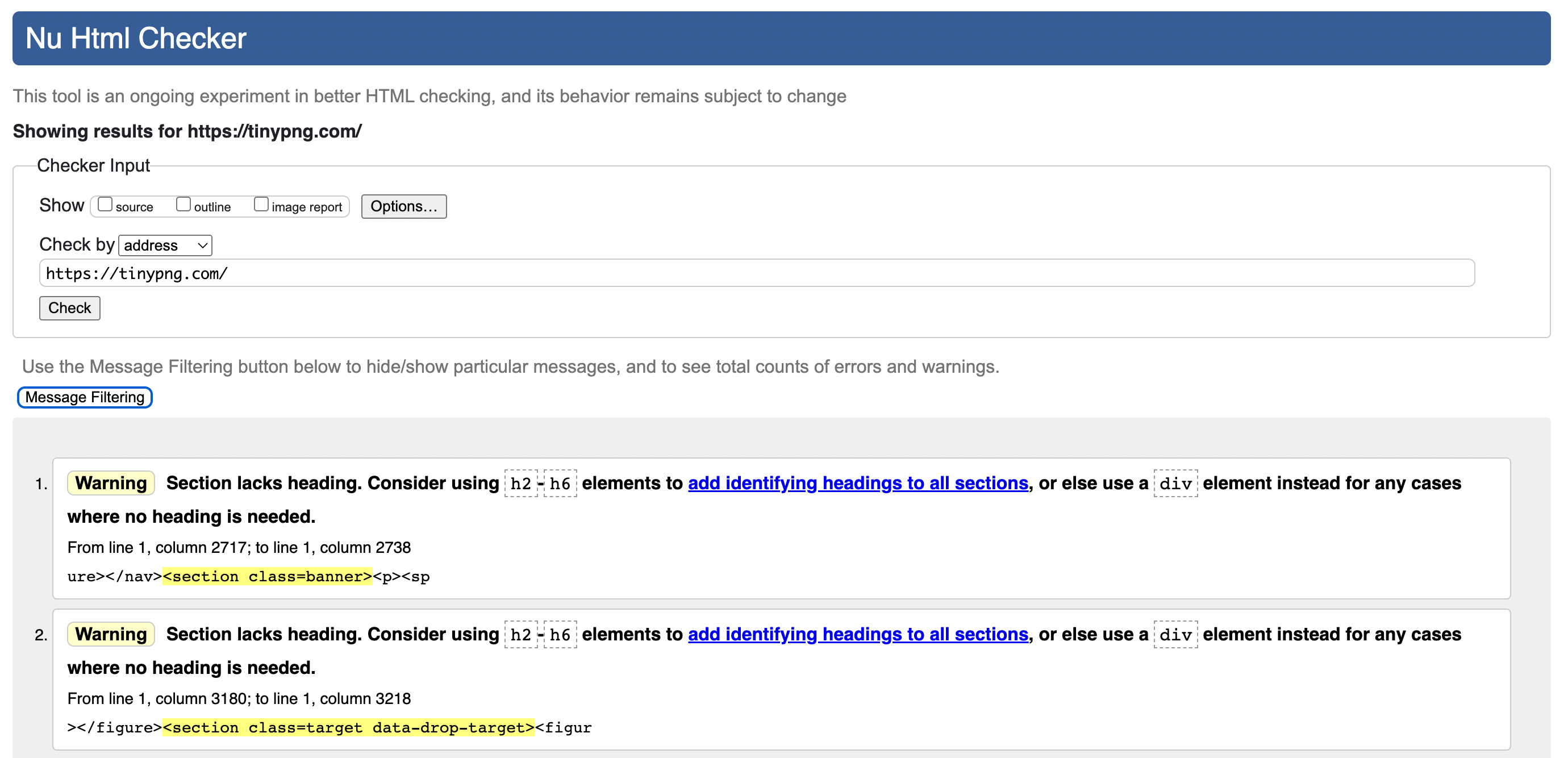Click the 'Checker Input' legend
The height and width of the screenshot is (758, 1568).
tap(93, 165)
